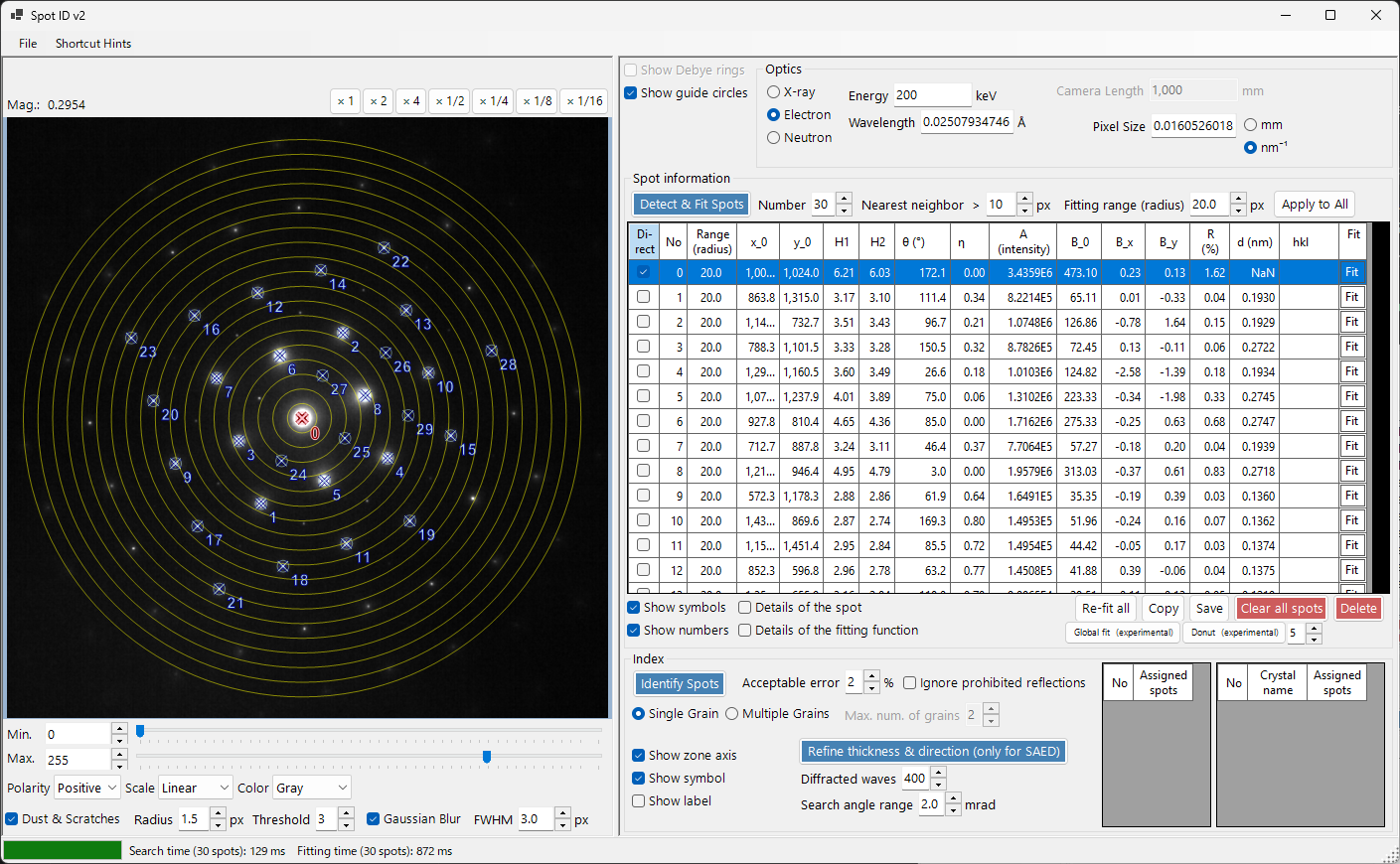Click Detect & Fit Spots button
The width and height of the screenshot is (1400, 864).
click(x=692, y=205)
